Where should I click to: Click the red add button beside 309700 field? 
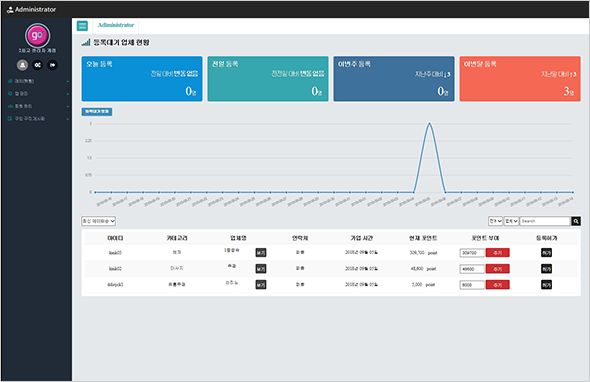(x=497, y=253)
